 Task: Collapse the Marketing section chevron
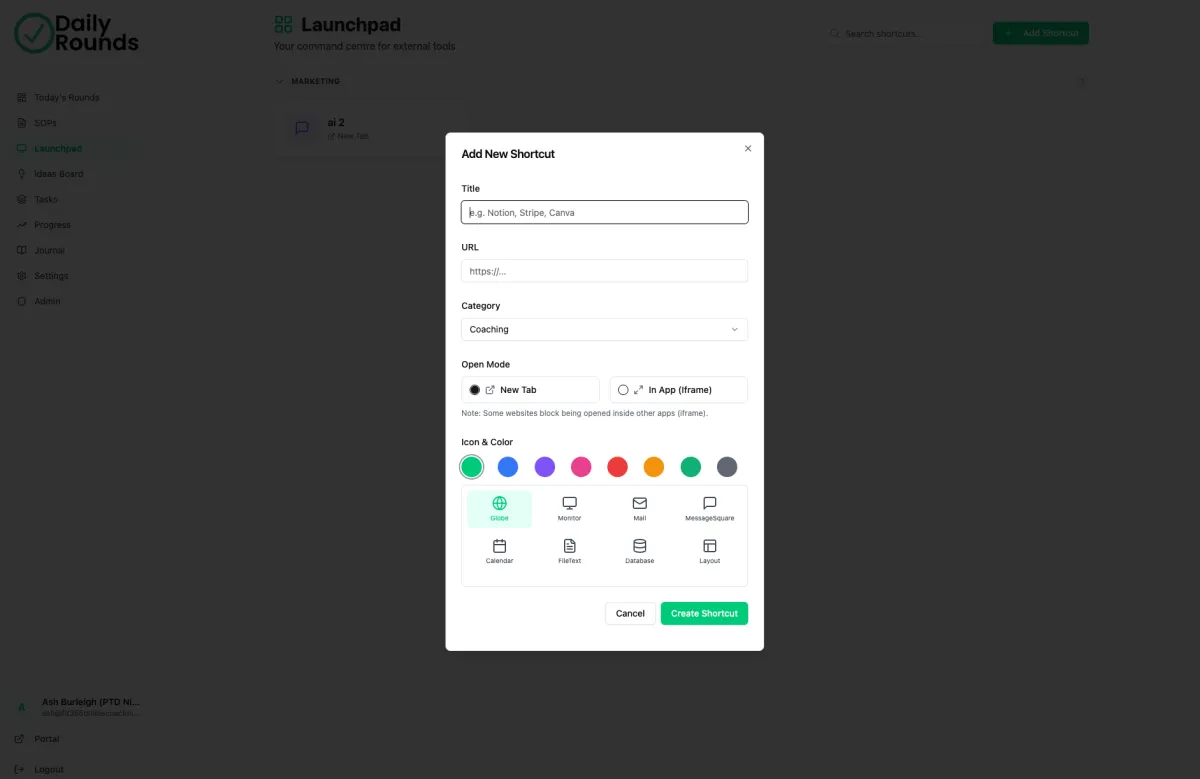279,81
